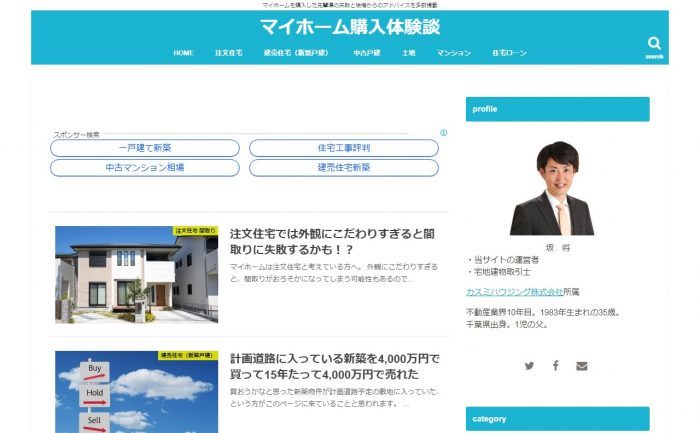Viewport: 700px width, 433px height.
Task: Open マンション navigation item
Action: click(454, 52)
